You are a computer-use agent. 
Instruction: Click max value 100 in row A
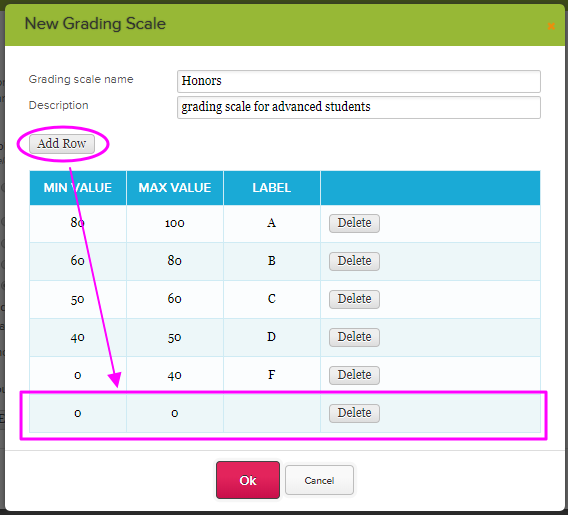175,223
